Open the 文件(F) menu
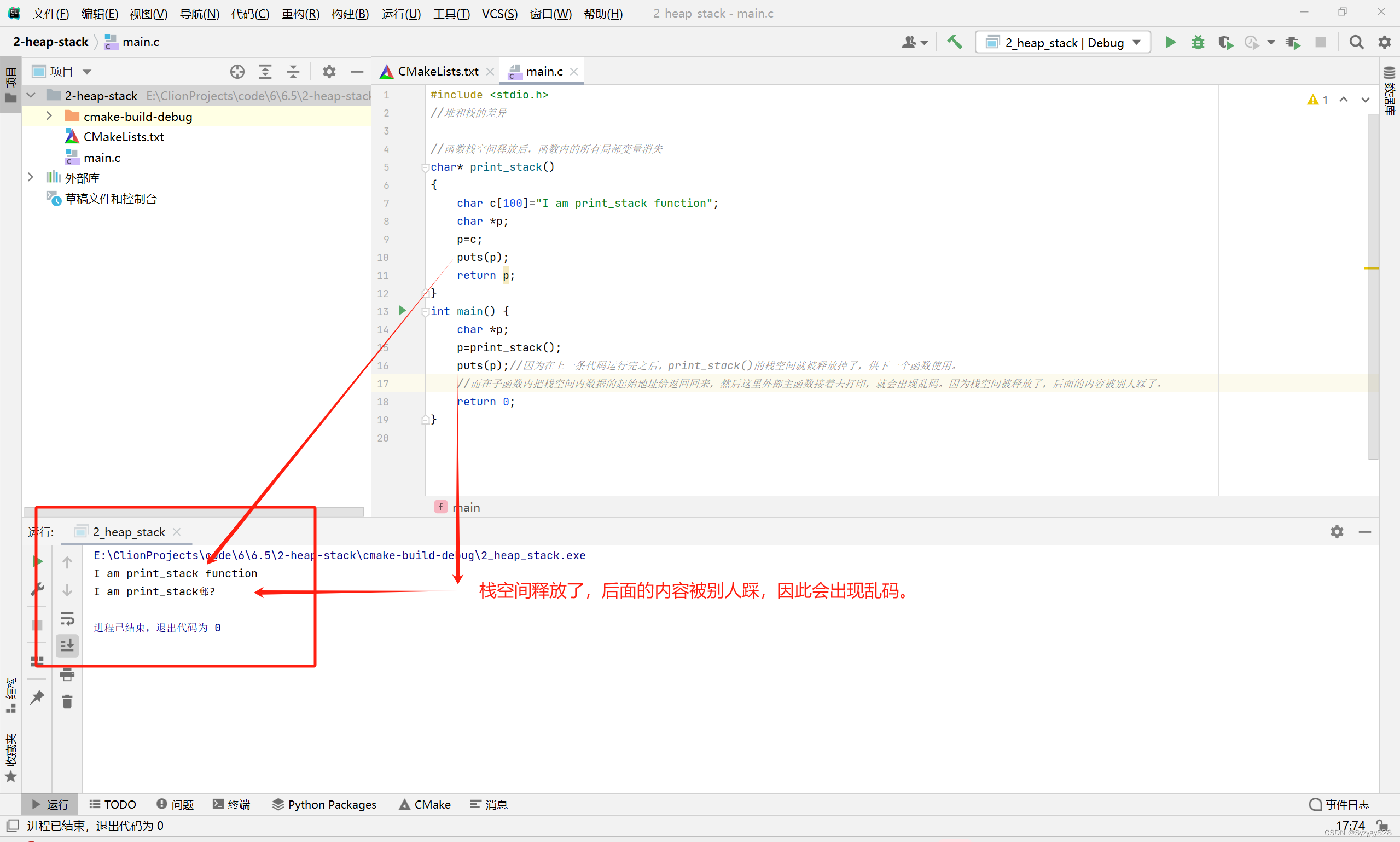This screenshot has width=1400, height=842. 50,14
